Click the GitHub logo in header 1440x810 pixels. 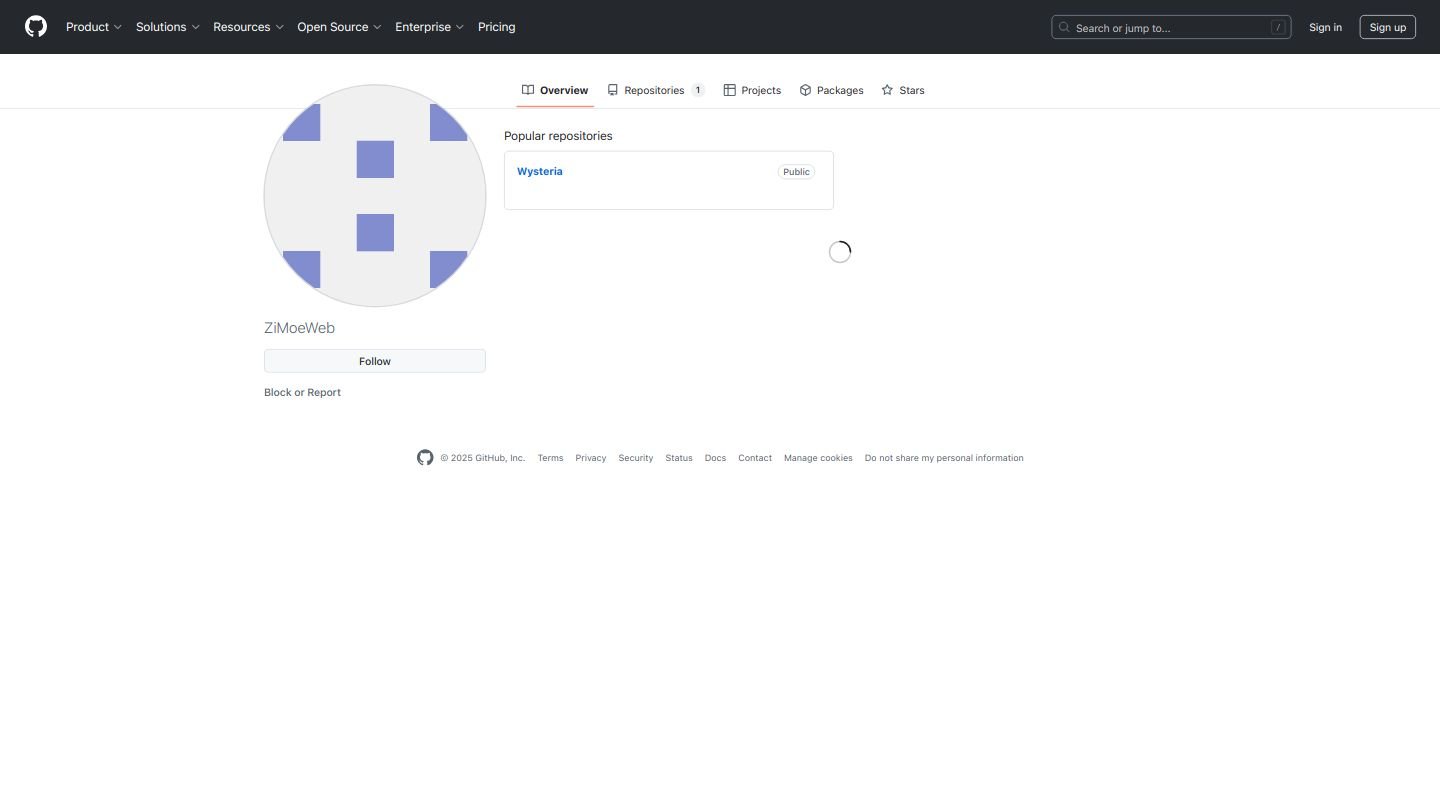point(36,27)
